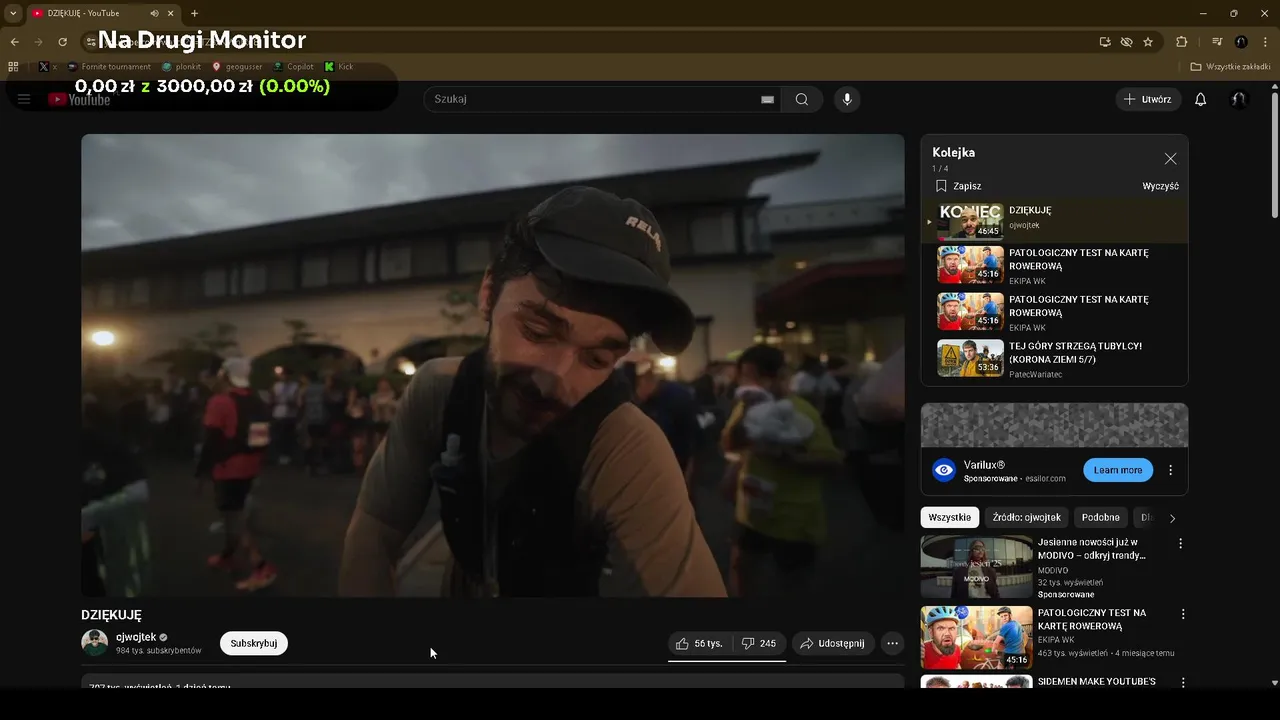Image resolution: width=1280 pixels, height=720 pixels.
Task: Open the cjwojtek channel avatar
Action: (x=94, y=643)
